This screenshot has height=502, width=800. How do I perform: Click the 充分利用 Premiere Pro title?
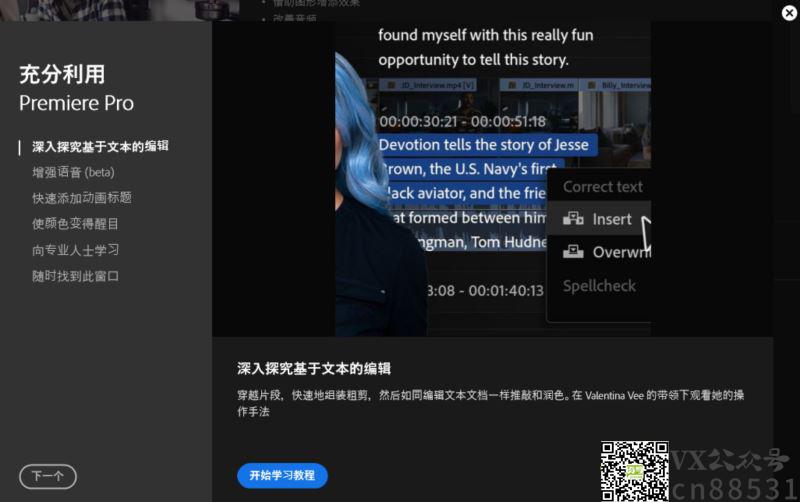[x=77, y=89]
